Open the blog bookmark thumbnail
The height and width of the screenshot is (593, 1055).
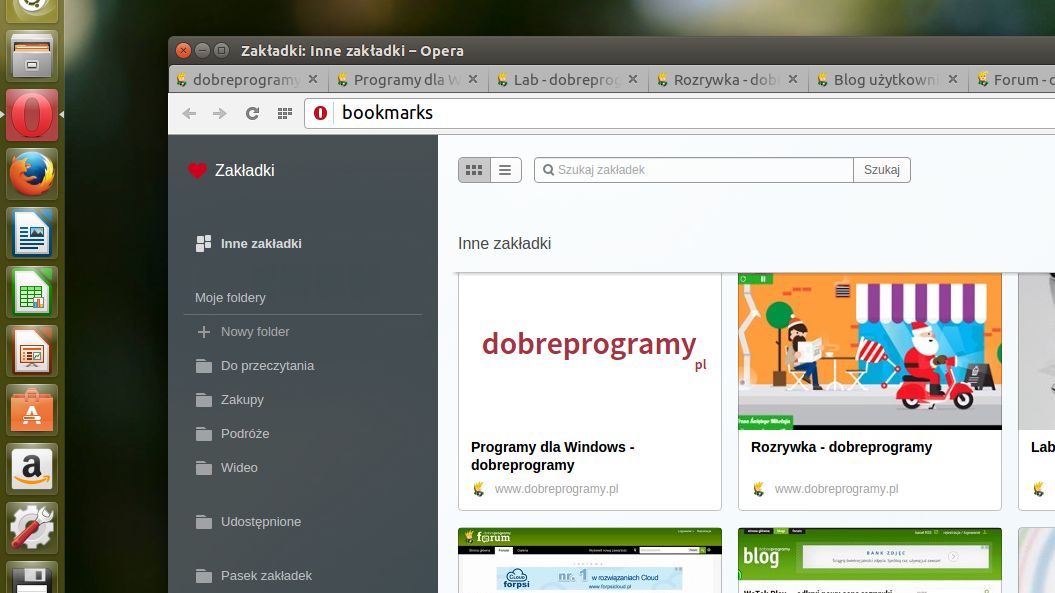point(870,561)
